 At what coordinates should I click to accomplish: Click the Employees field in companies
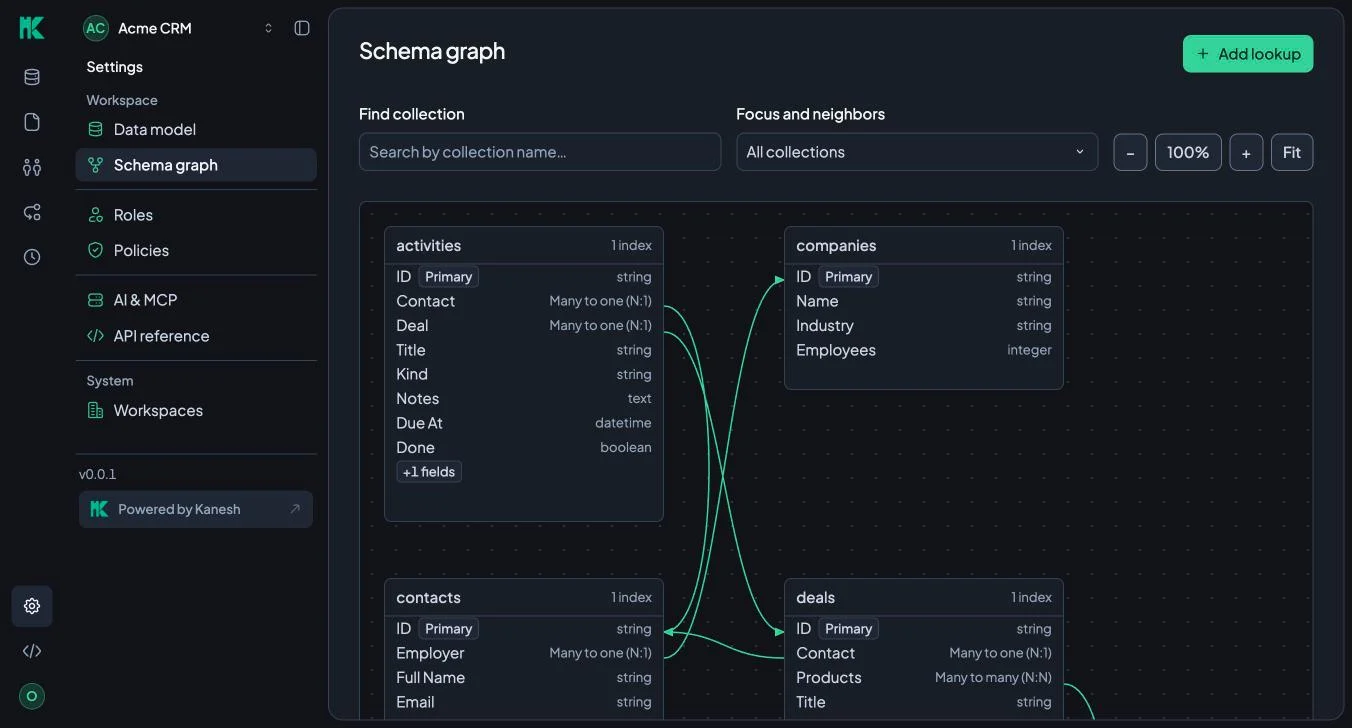[924, 350]
